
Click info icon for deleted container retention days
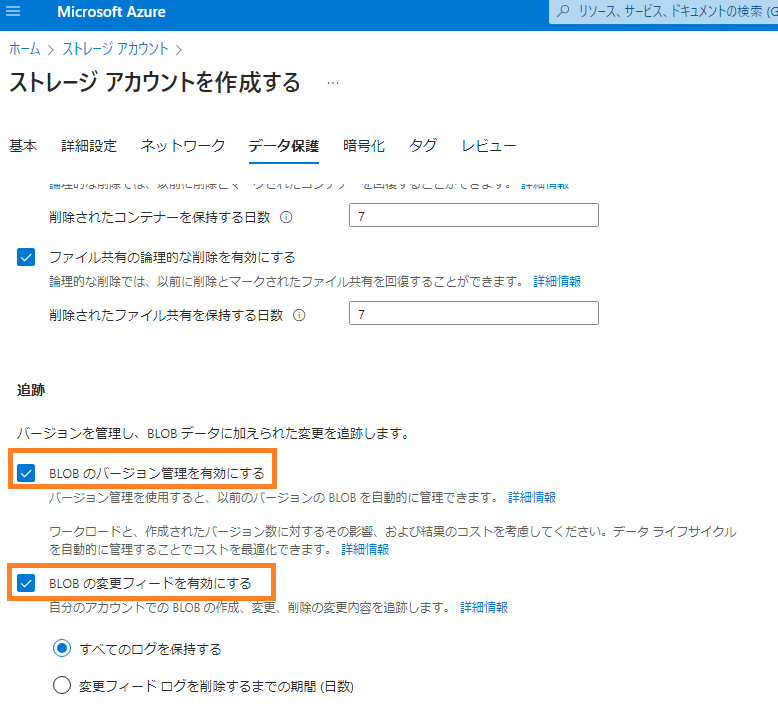point(286,217)
